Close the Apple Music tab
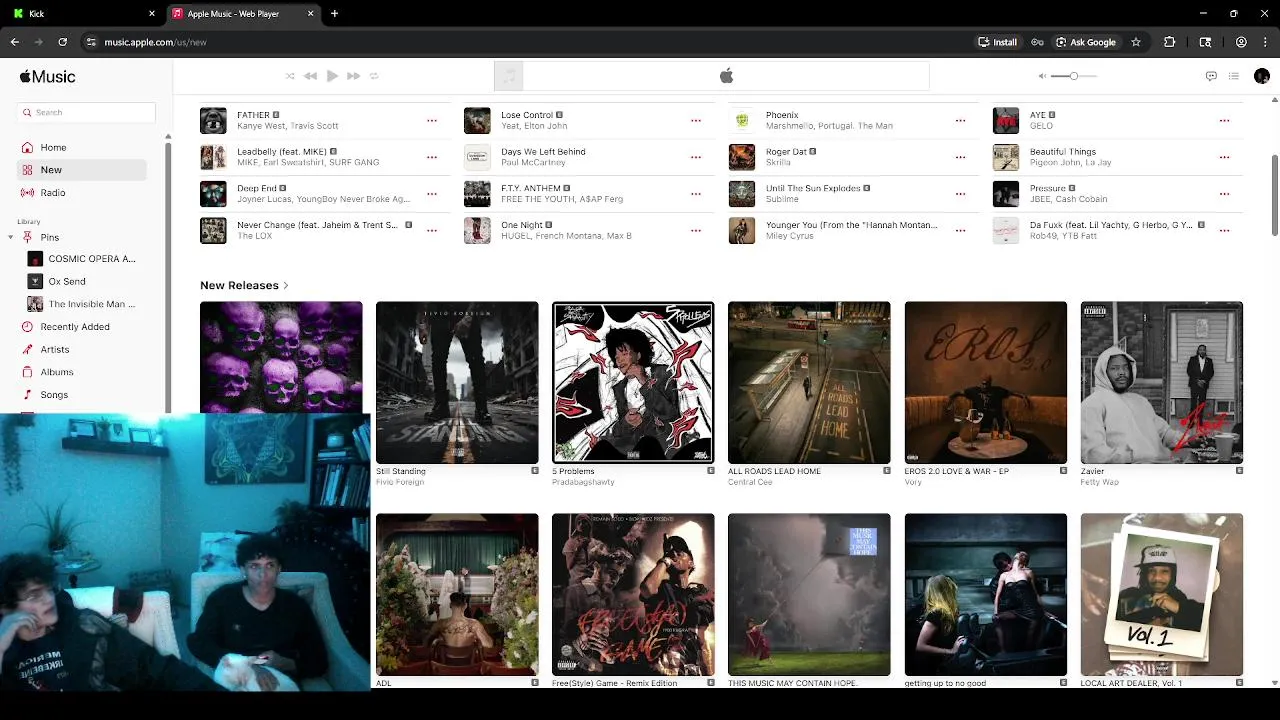The width and height of the screenshot is (1280, 720). (x=310, y=14)
